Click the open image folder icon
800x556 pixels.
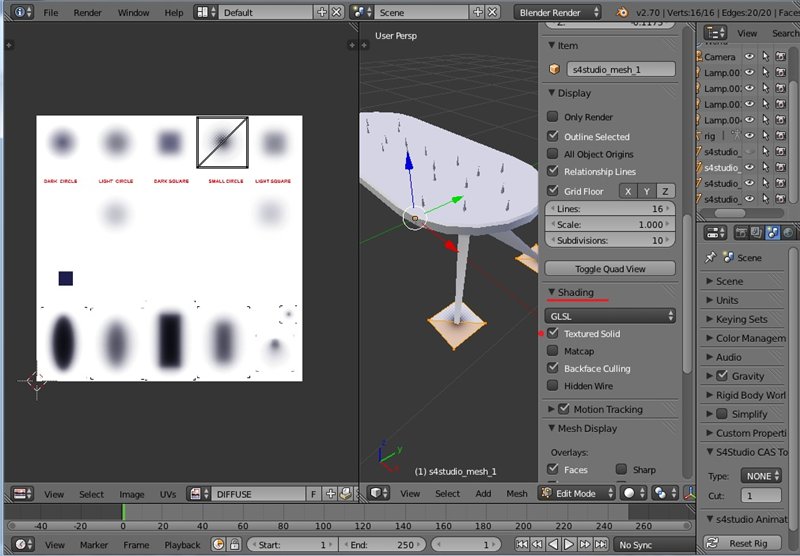click(346, 494)
